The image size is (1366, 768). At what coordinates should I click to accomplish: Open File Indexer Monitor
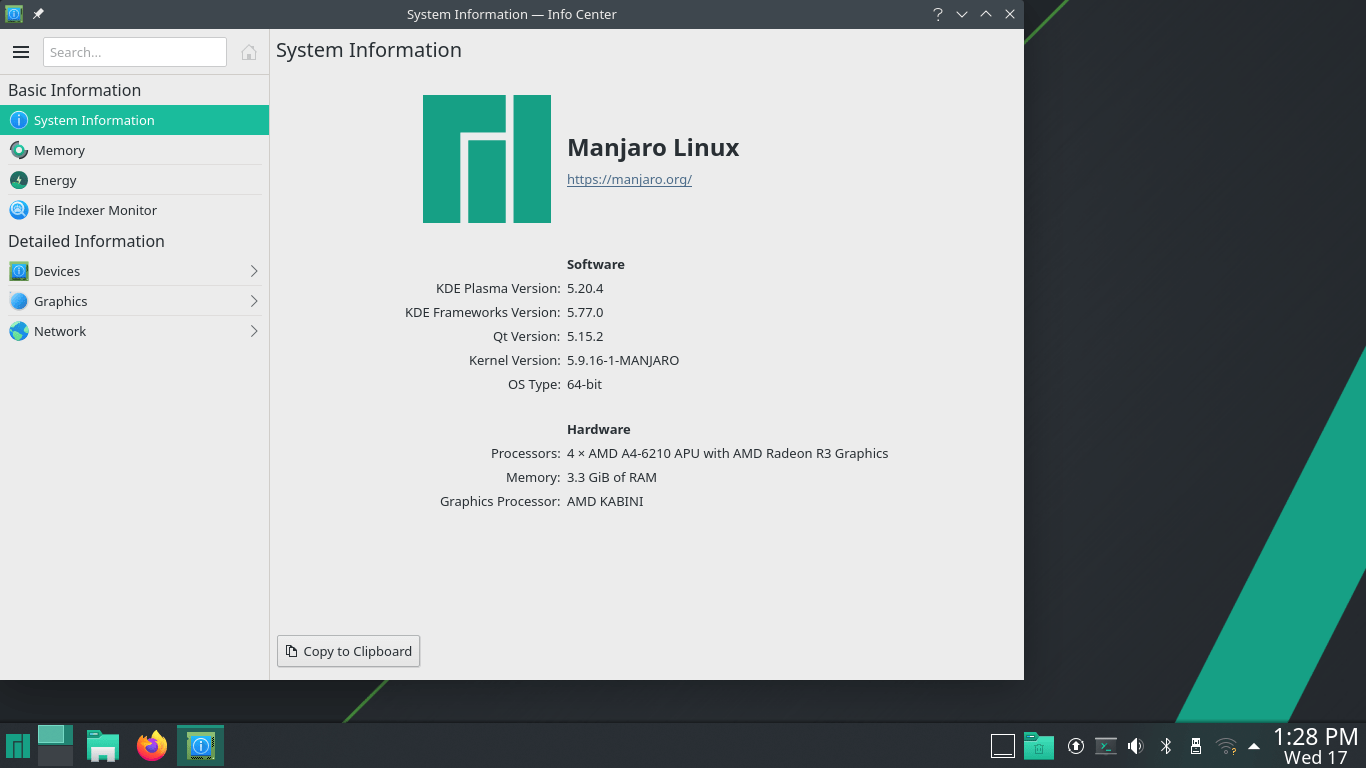[134, 210]
